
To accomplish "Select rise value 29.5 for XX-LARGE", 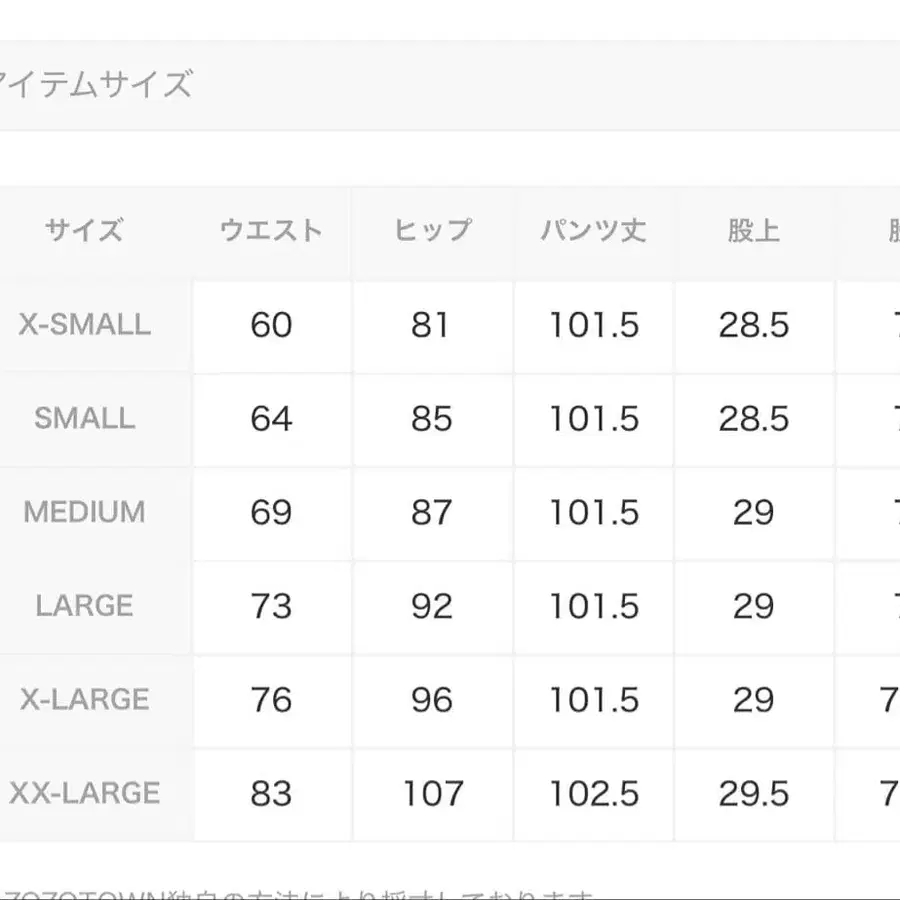I will 753,793.
